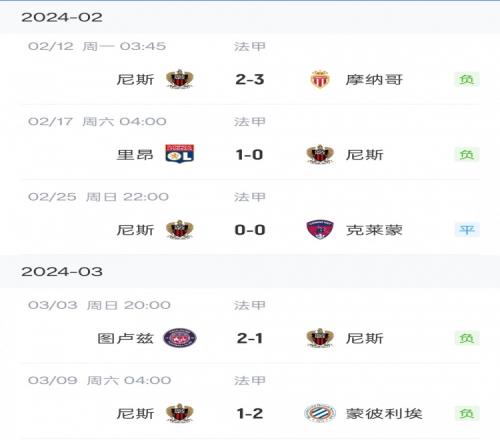Open the 2-3 score of Nice vs Monaco

[x=250, y=79]
